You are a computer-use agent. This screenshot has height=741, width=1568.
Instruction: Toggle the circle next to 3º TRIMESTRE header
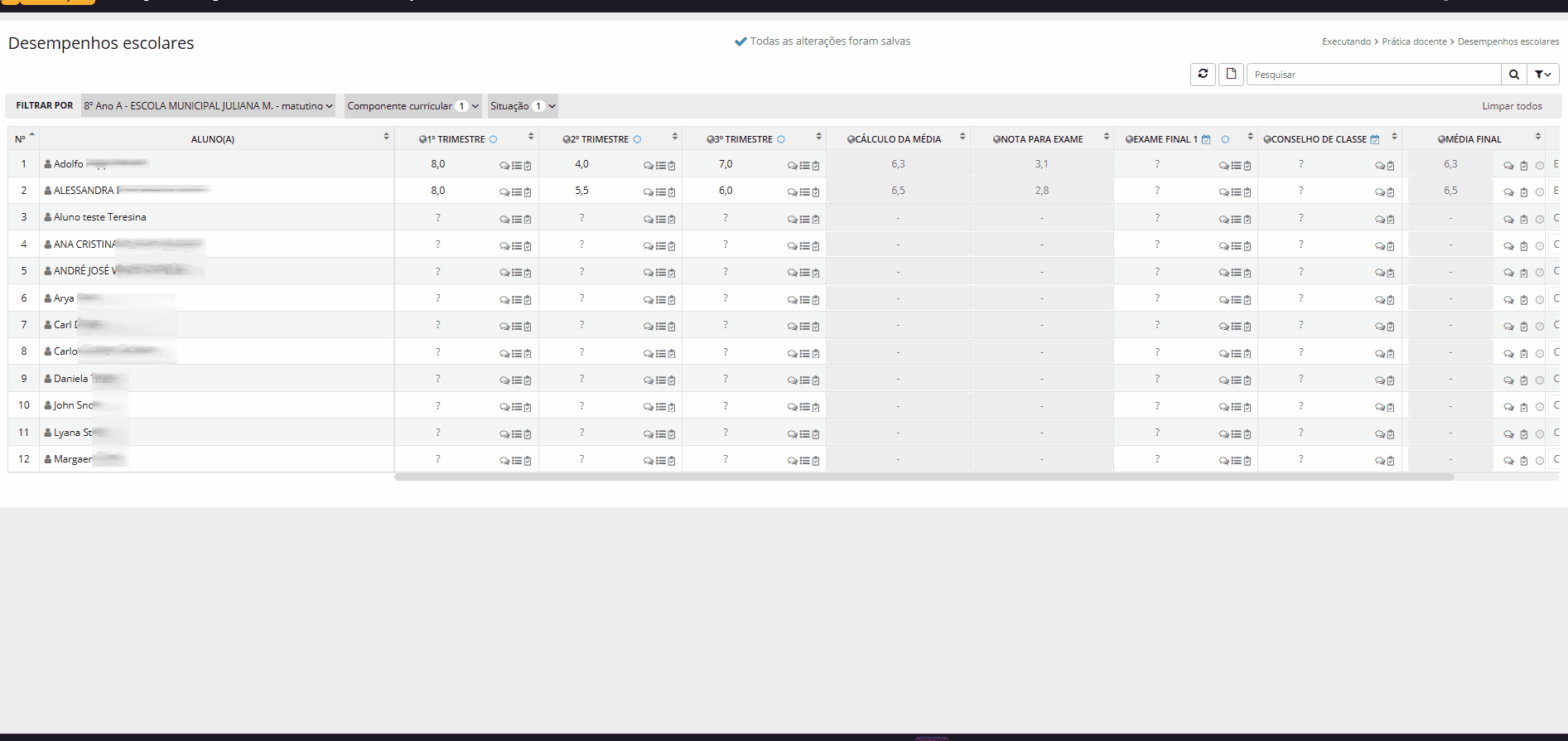[x=781, y=139]
